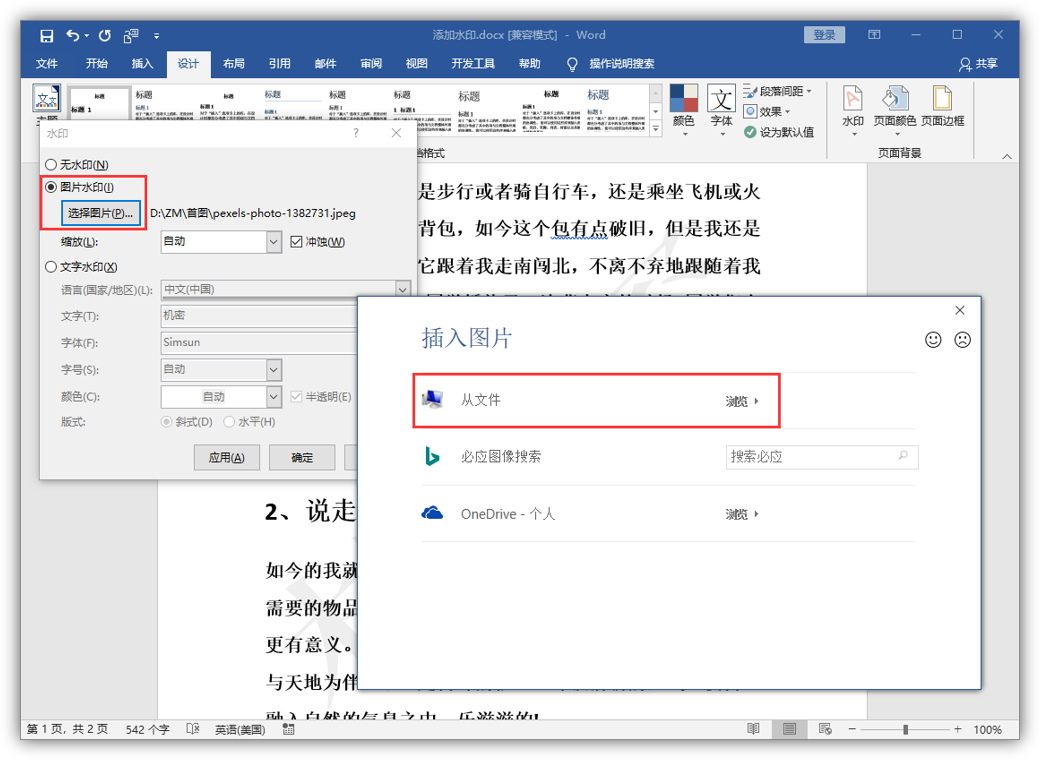Screen dimensions: 1040x760
Task: Toggle the Semitransparent (半透明) checkbox
Action: click(296, 397)
